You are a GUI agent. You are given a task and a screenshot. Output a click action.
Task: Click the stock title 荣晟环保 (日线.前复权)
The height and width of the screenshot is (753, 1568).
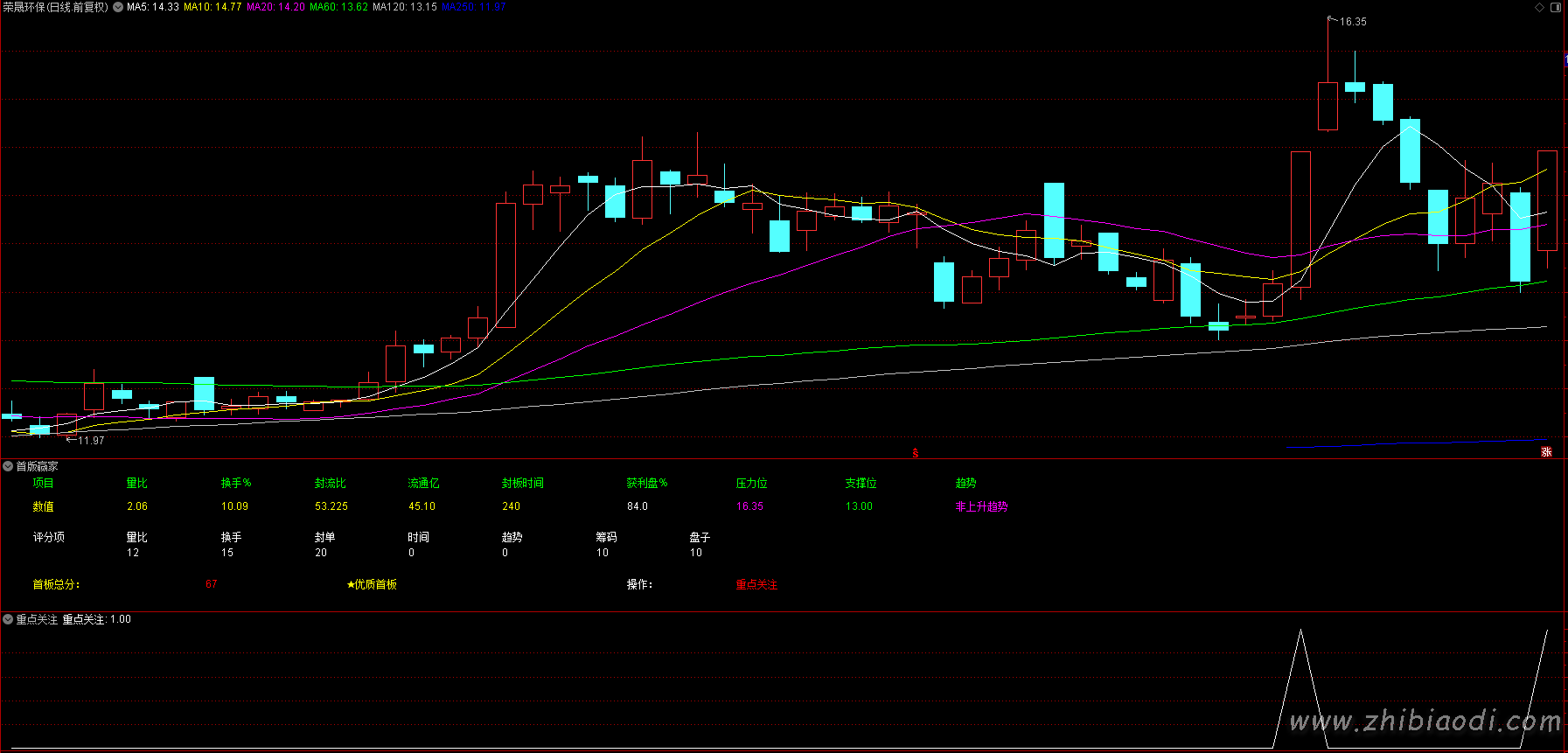click(x=55, y=7)
